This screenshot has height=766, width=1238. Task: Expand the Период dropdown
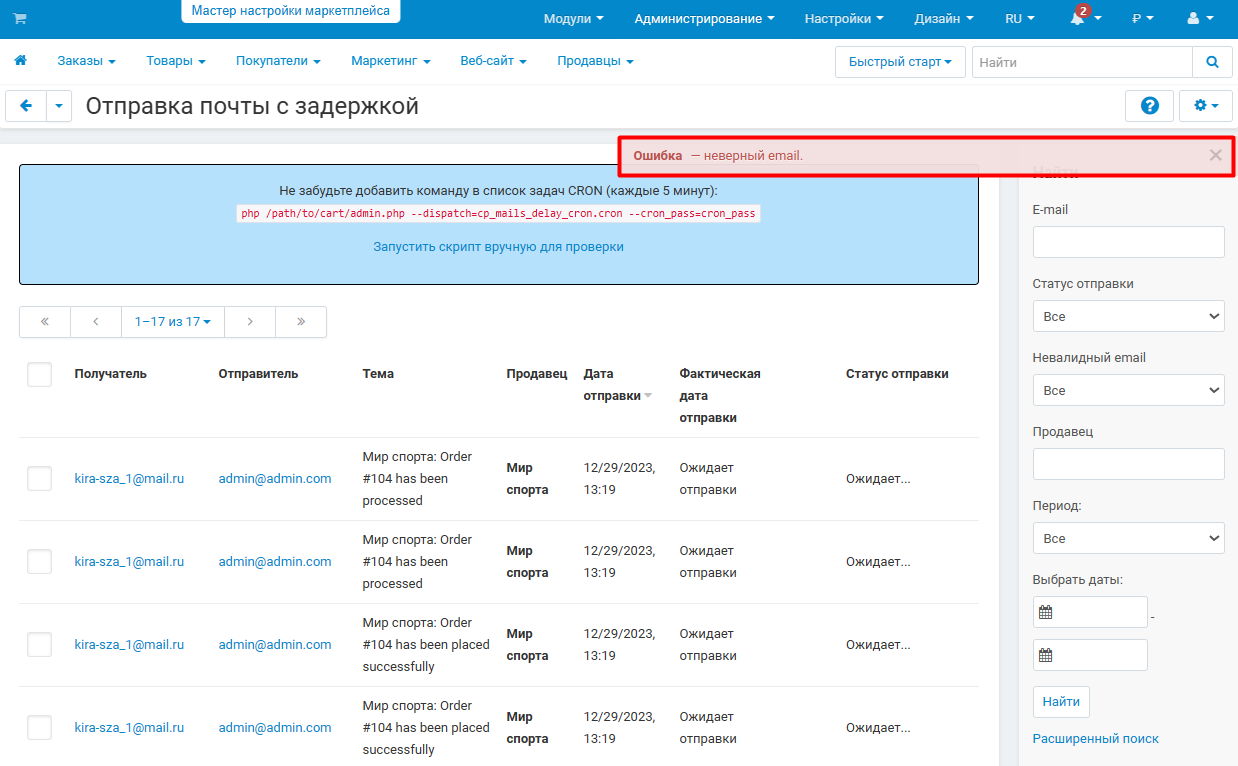[x=1128, y=538]
